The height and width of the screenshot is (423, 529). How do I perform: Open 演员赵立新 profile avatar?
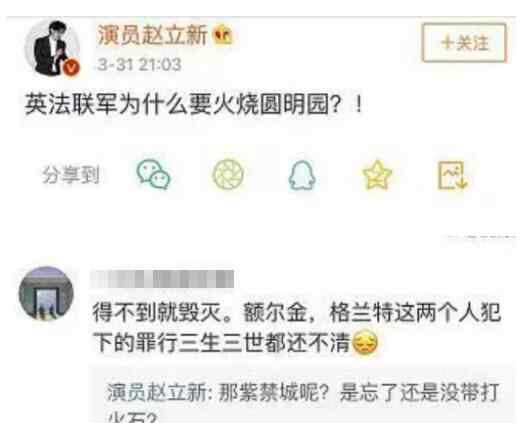coord(53,48)
